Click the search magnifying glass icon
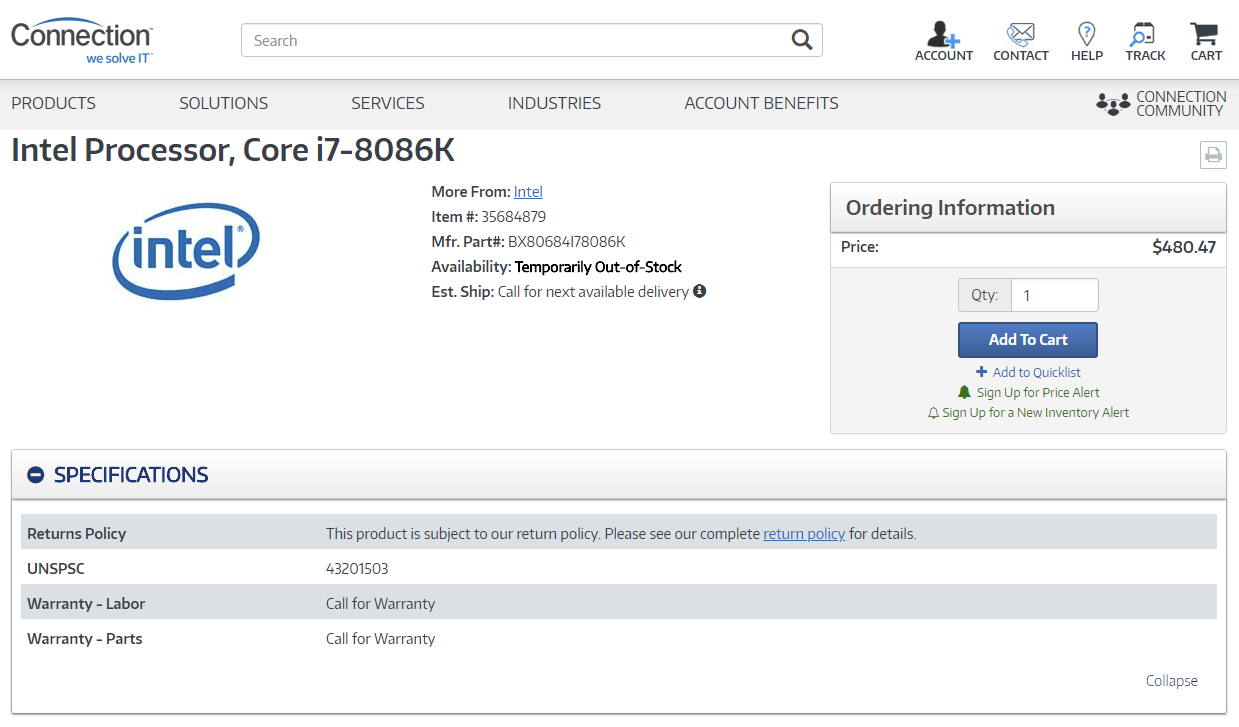Viewport: 1239px width, 727px height. 801,39
